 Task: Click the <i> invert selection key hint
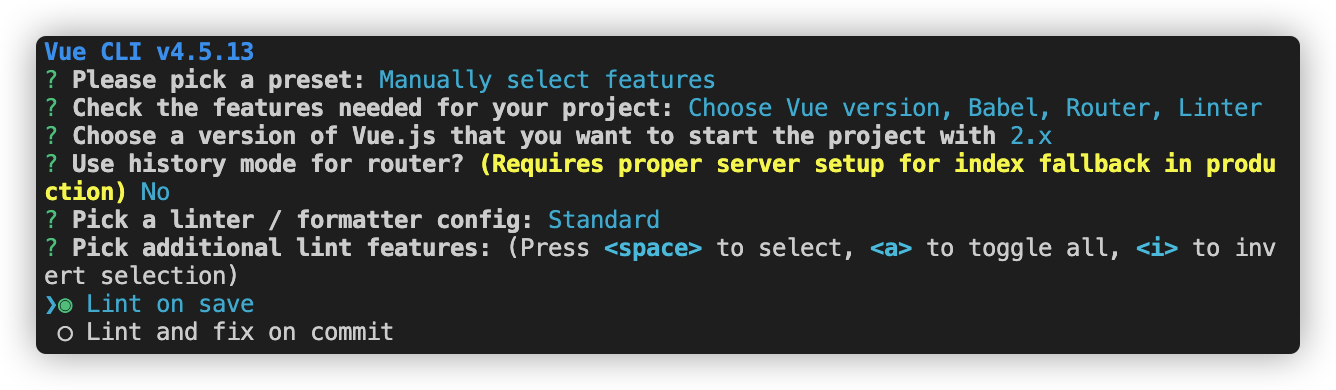coord(1157,248)
